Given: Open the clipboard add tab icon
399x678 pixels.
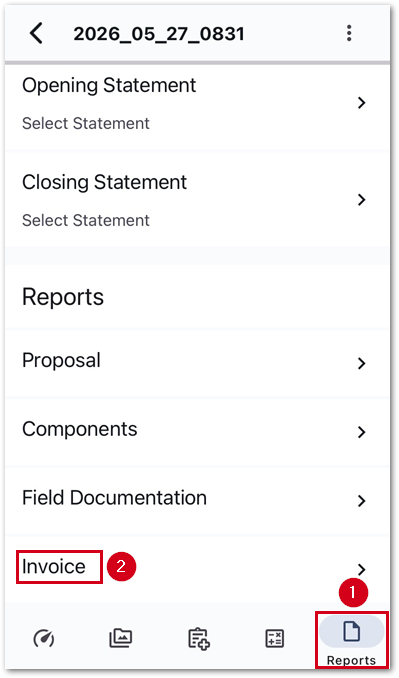Looking at the screenshot, I should (199, 639).
